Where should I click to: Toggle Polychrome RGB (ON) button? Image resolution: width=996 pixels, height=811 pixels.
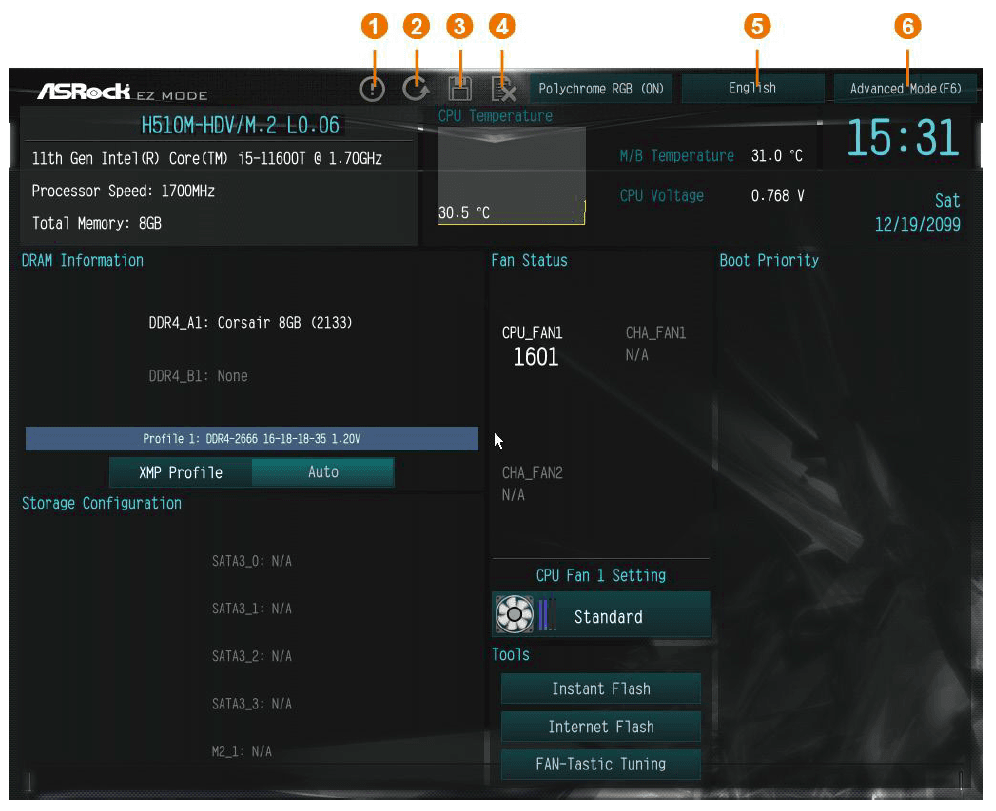(x=600, y=89)
